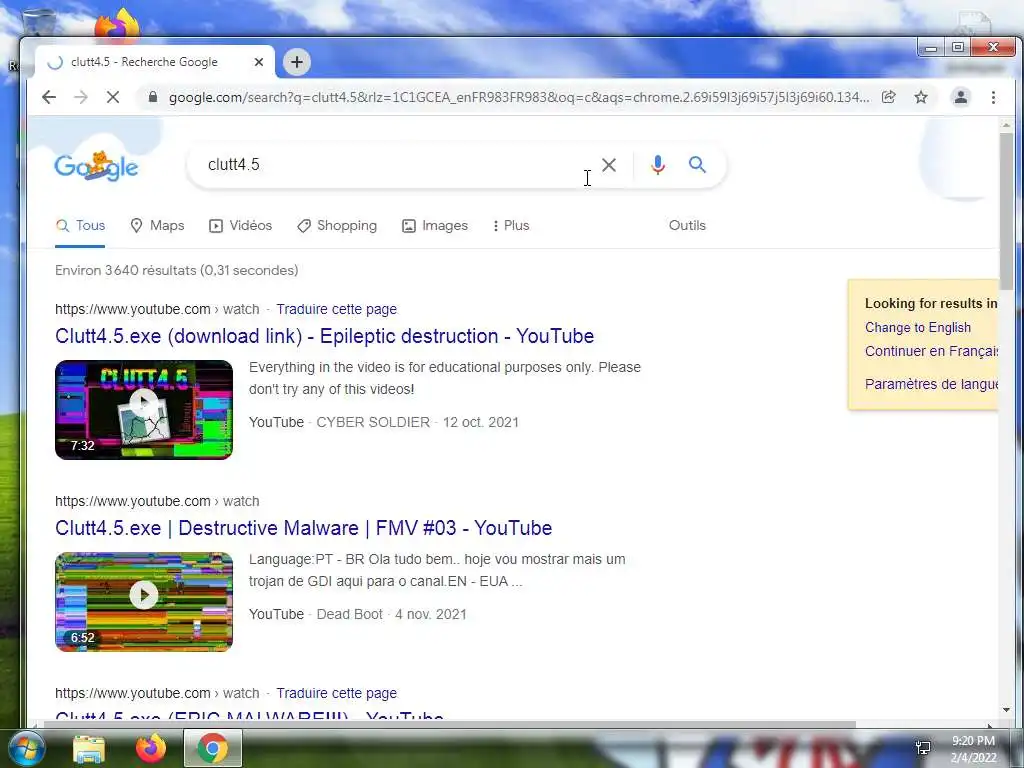
Task: Switch to the Maps tab
Action: (x=157, y=225)
